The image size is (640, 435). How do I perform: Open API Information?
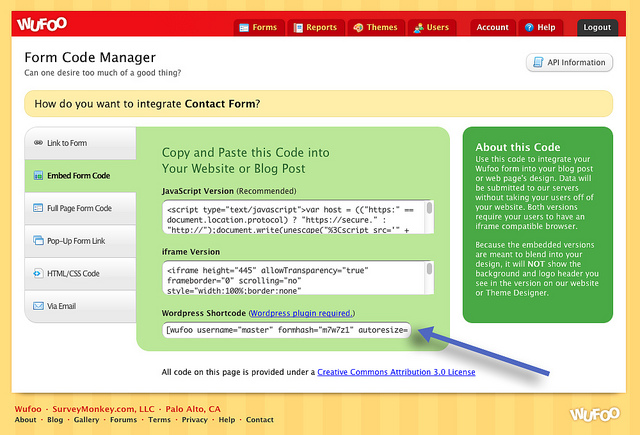coord(569,62)
